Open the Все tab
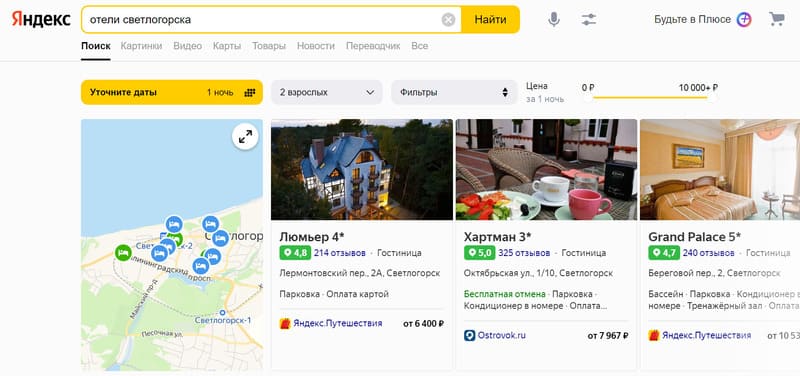 419,46
